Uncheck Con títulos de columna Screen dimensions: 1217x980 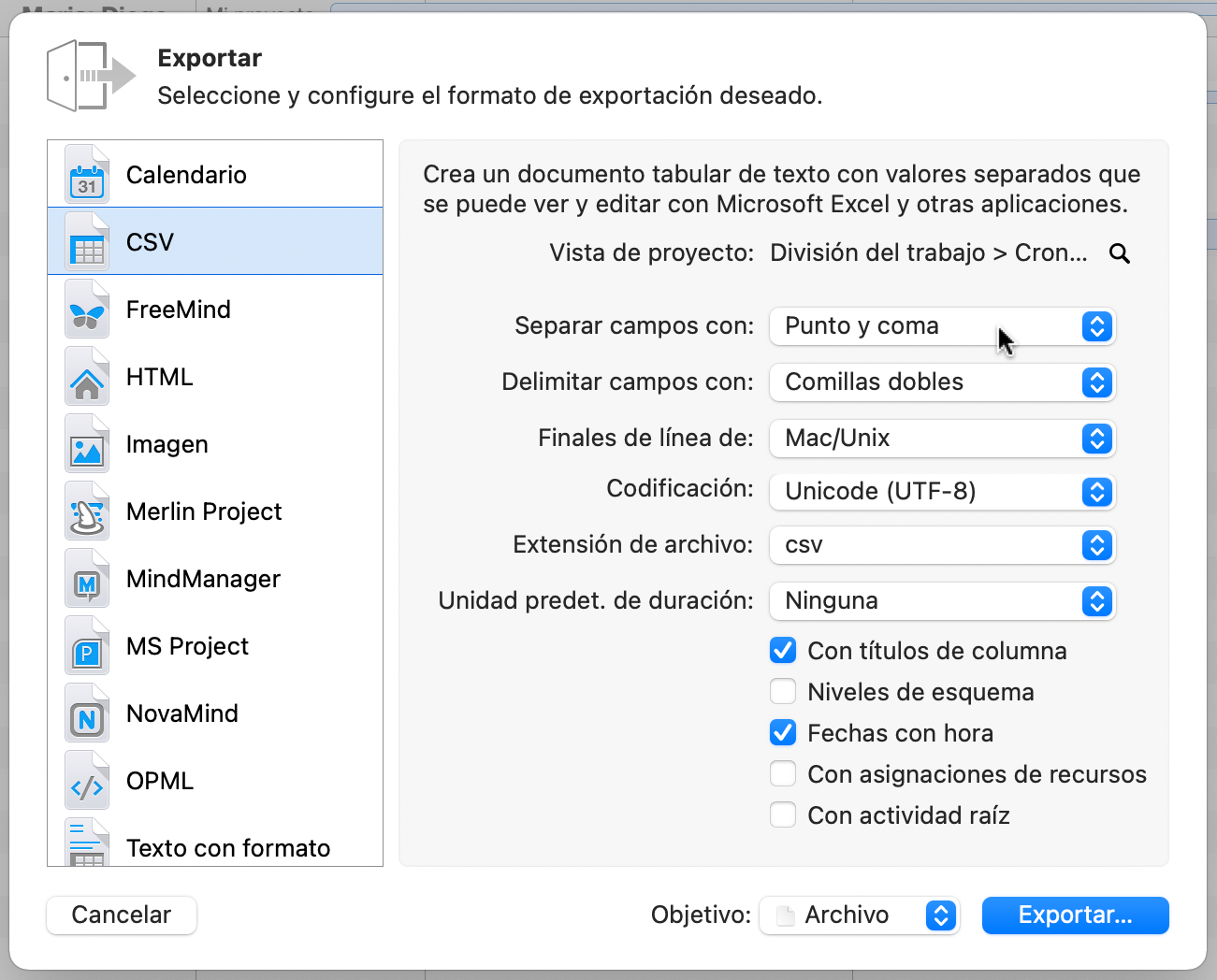(783, 650)
